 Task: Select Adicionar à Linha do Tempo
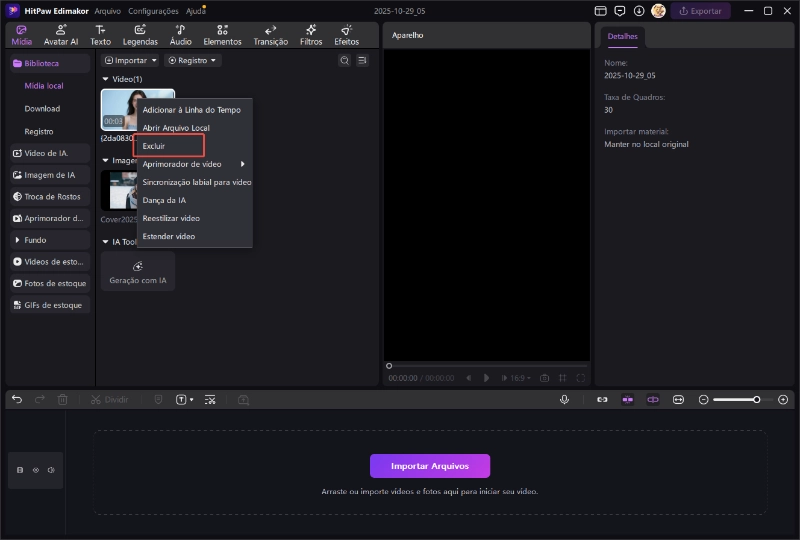[191, 110]
